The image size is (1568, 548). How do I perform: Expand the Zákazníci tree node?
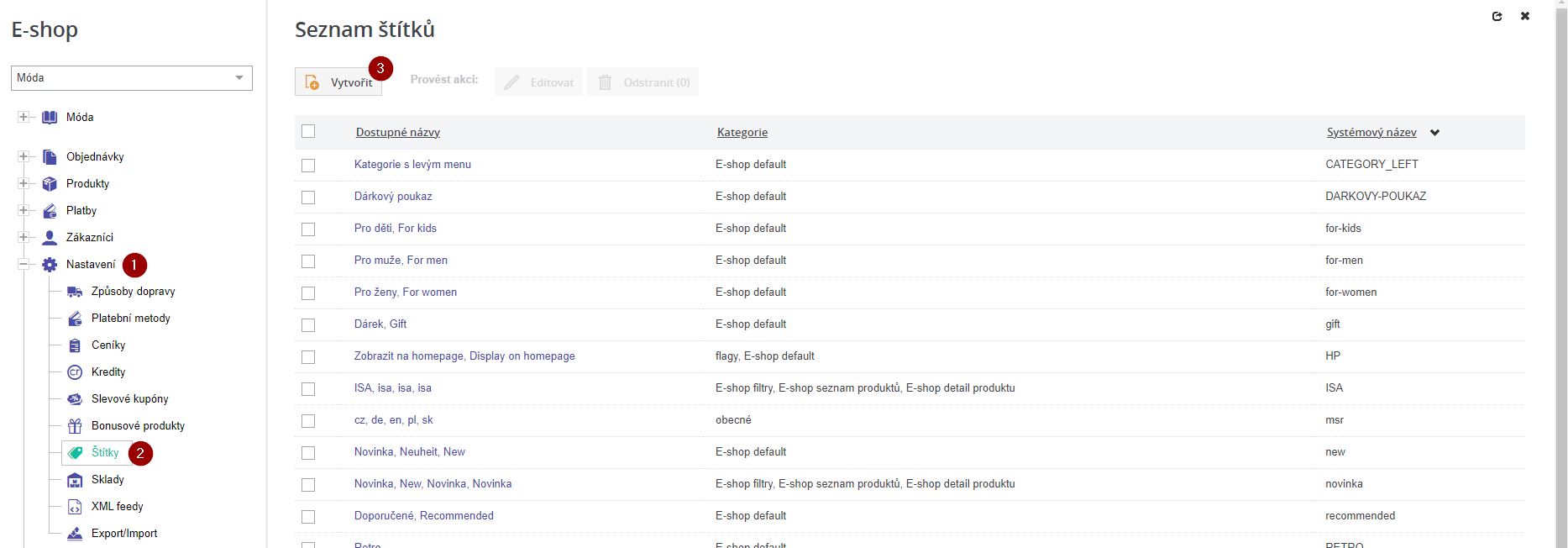pyautogui.click(x=24, y=238)
